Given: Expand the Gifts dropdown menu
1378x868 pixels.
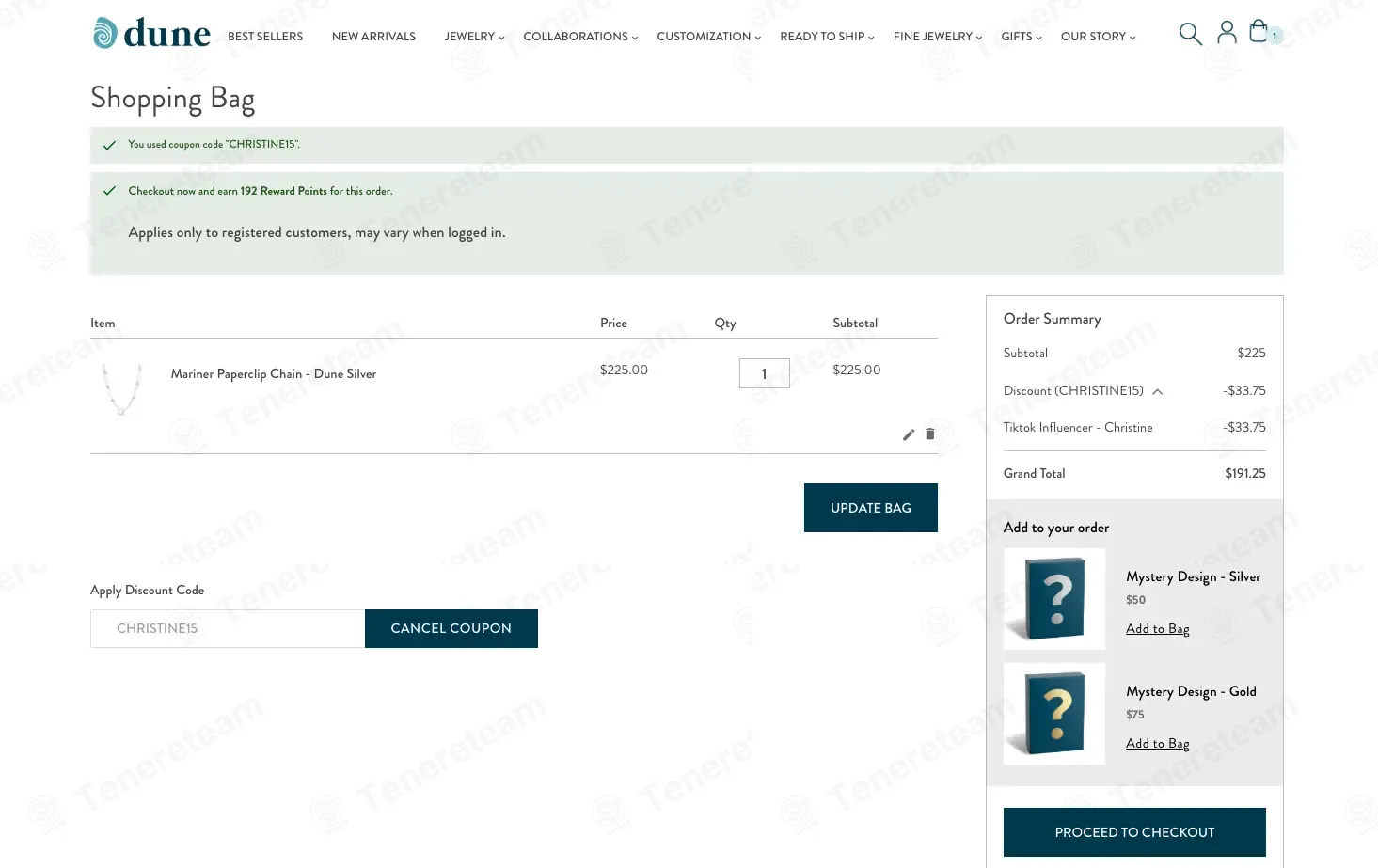Looking at the screenshot, I should tap(1022, 37).
